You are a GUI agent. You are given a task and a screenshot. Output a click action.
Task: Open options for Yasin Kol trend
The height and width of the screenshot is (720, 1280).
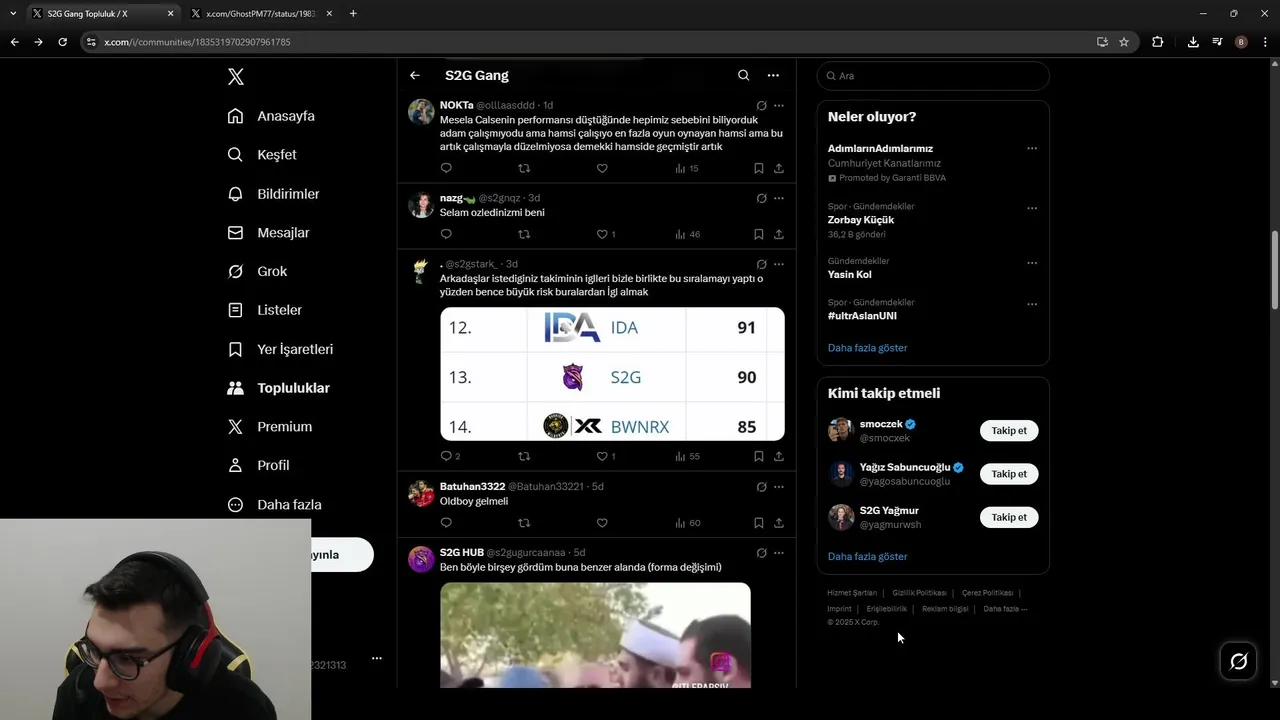1032,263
